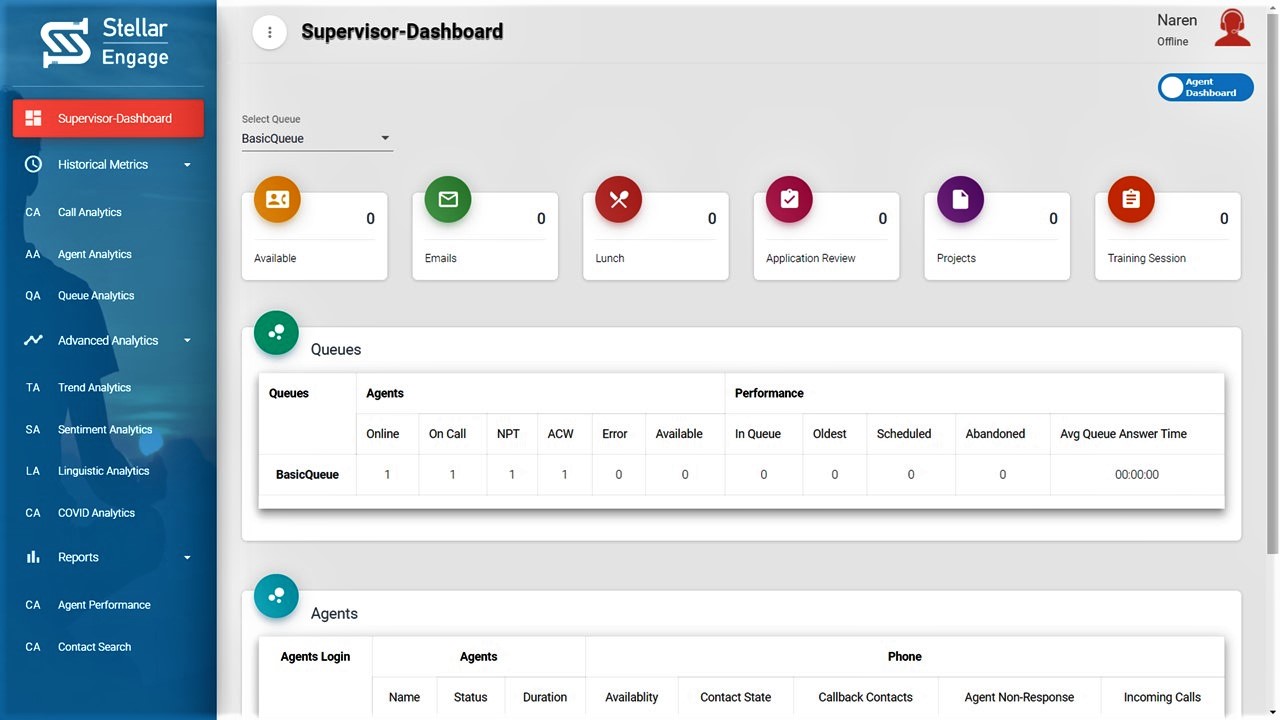Collapse the Reports section
The height and width of the screenshot is (720, 1280).
(x=187, y=558)
